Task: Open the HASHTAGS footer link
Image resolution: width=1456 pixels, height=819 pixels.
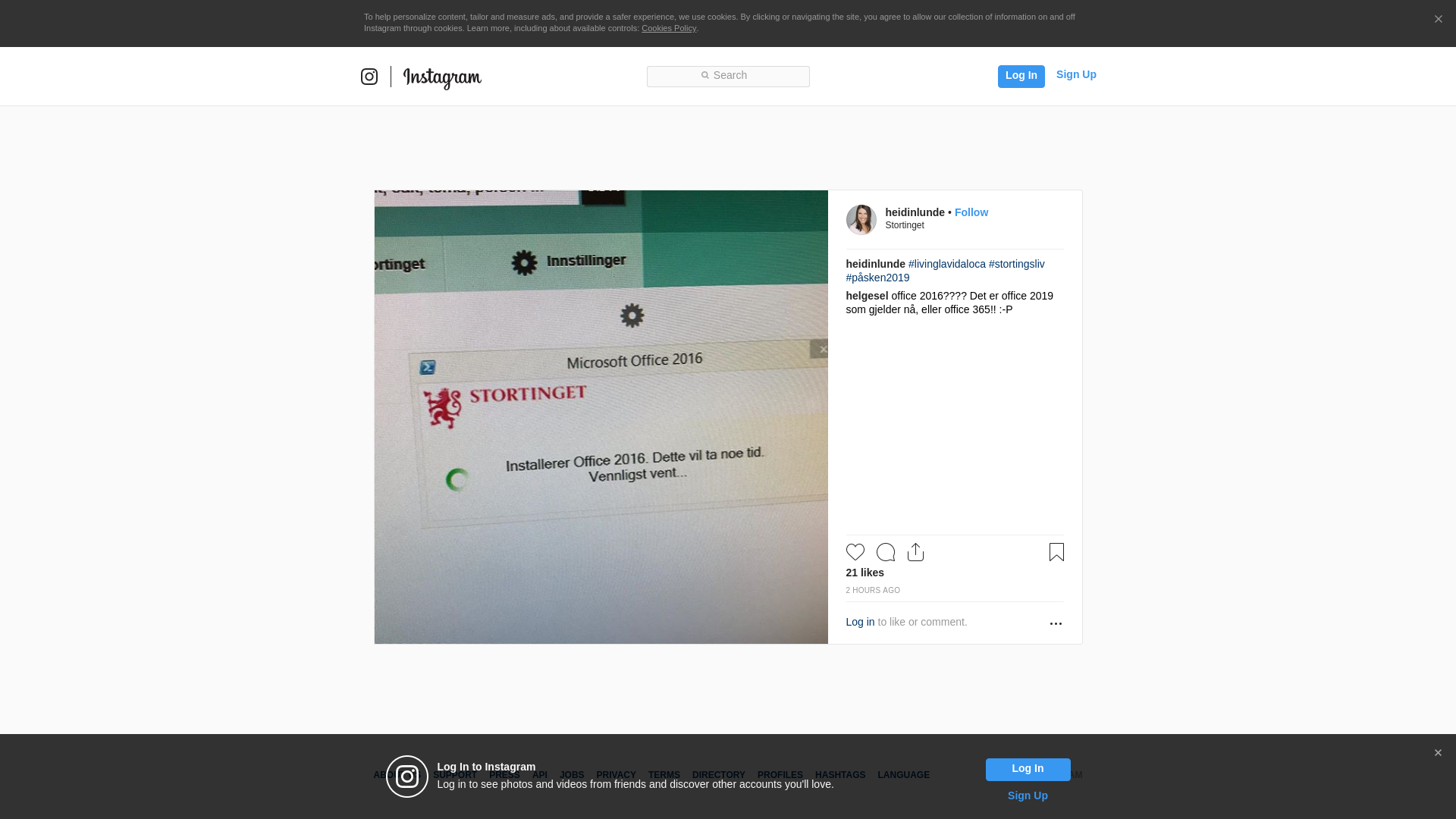Action: (x=839, y=775)
